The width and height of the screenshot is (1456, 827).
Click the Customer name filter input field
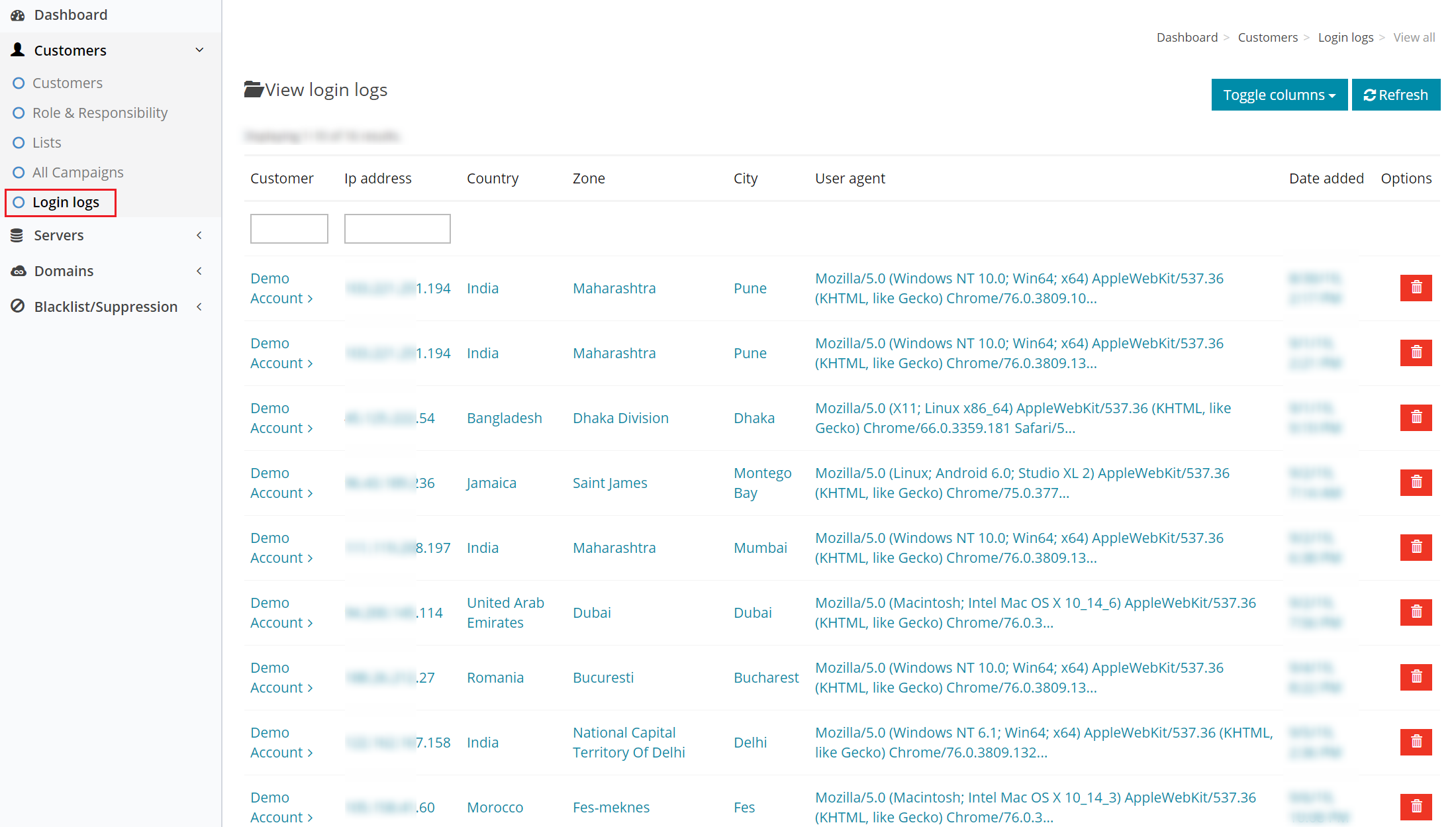[x=289, y=227]
